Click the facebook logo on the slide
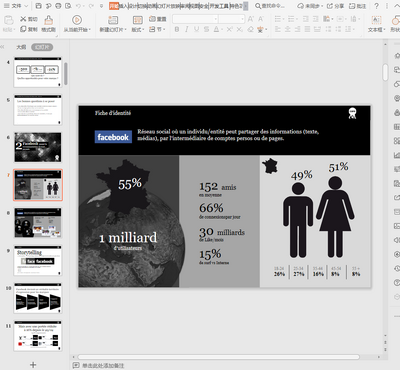400x370 pixels. pos(113,137)
